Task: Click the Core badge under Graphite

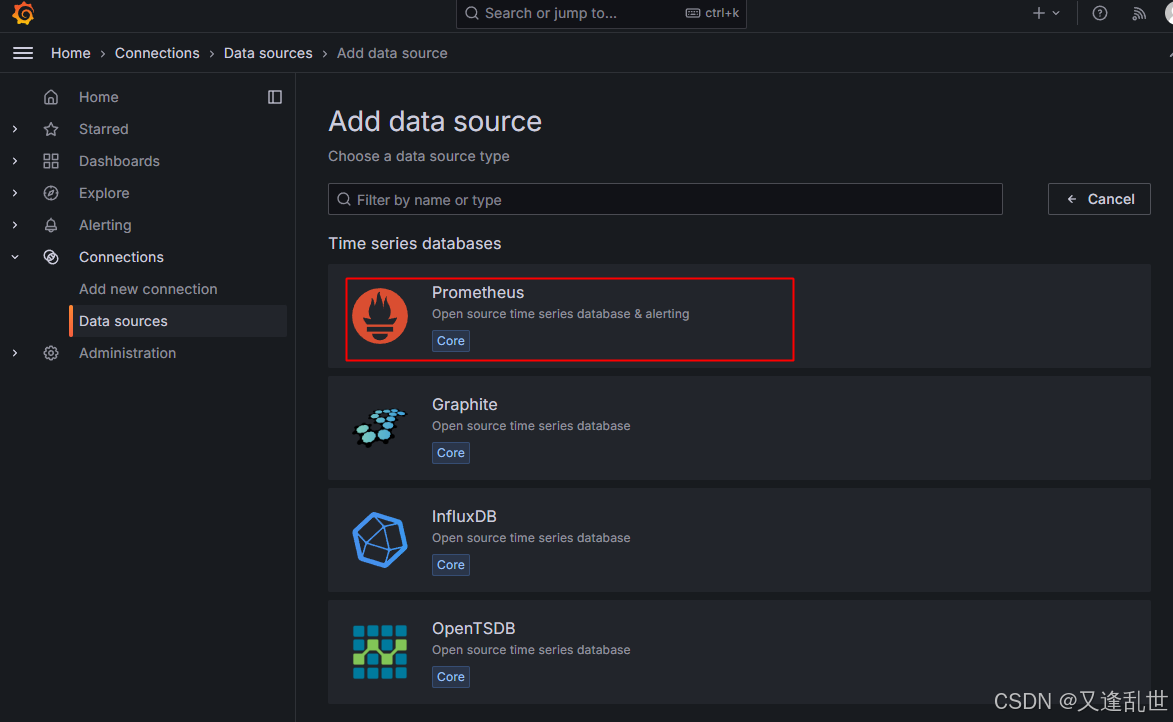Action: [x=450, y=453]
